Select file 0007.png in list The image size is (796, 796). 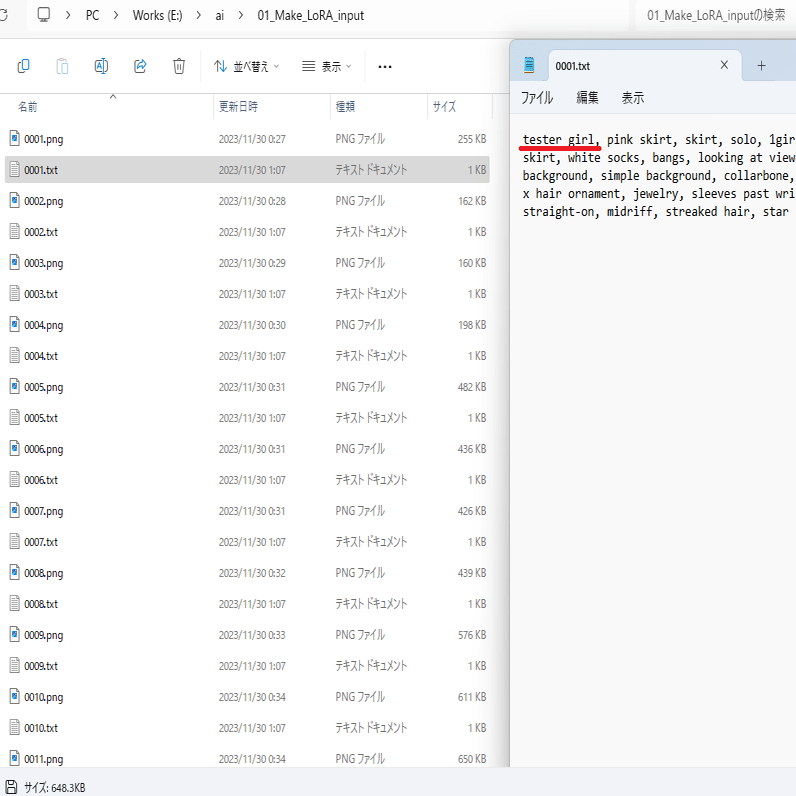pyautogui.click(x=247, y=510)
